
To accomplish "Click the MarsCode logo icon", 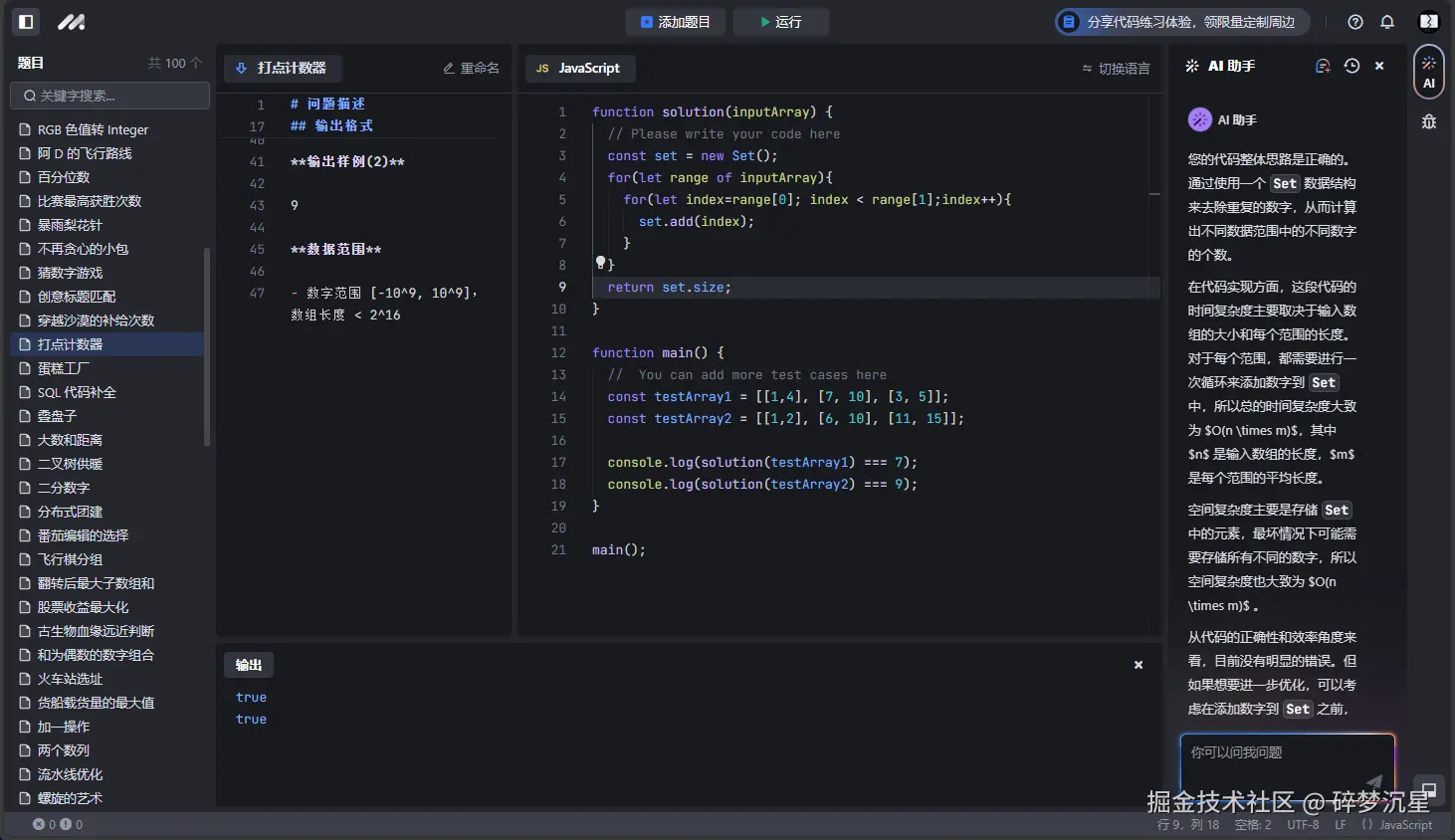I will coord(71,22).
